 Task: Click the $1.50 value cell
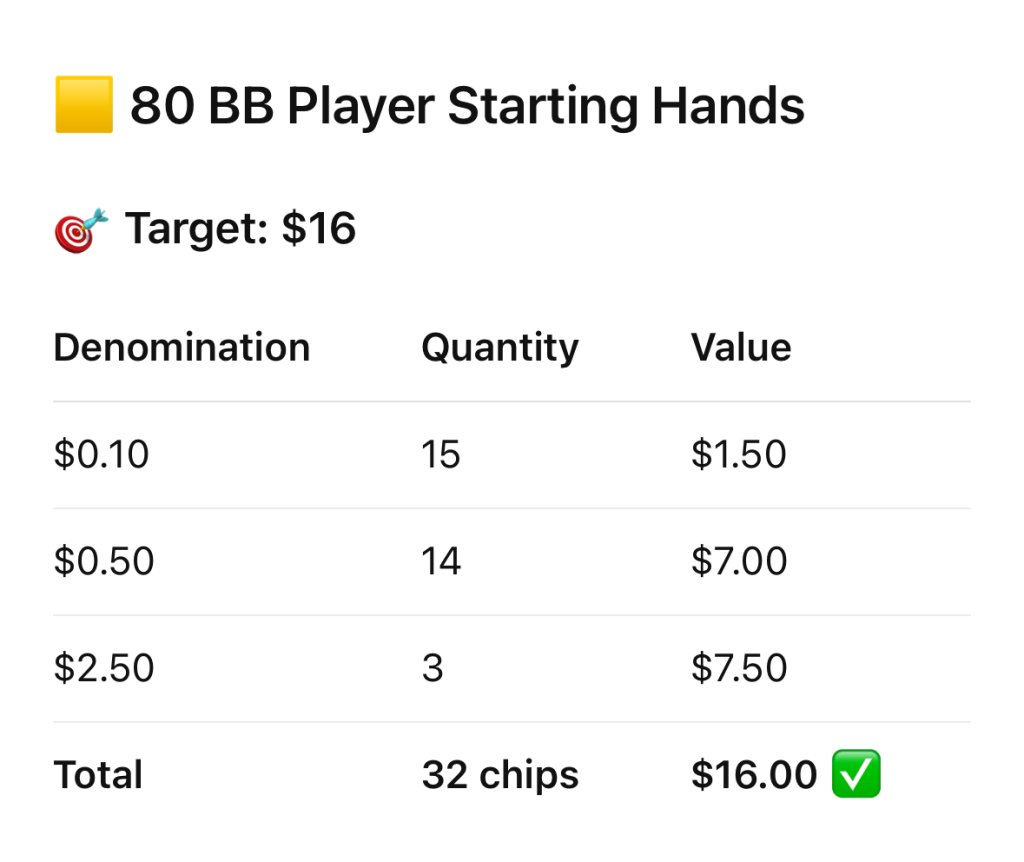pos(738,455)
